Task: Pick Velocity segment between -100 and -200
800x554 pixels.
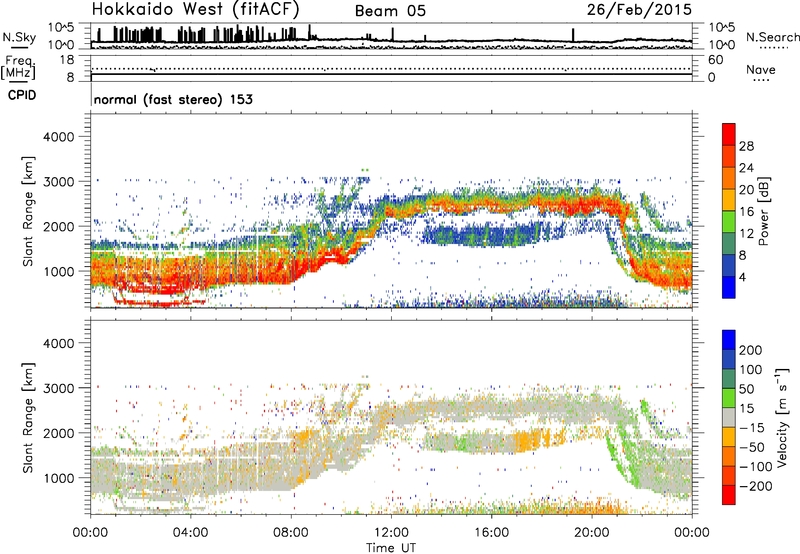Action: pos(729,475)
